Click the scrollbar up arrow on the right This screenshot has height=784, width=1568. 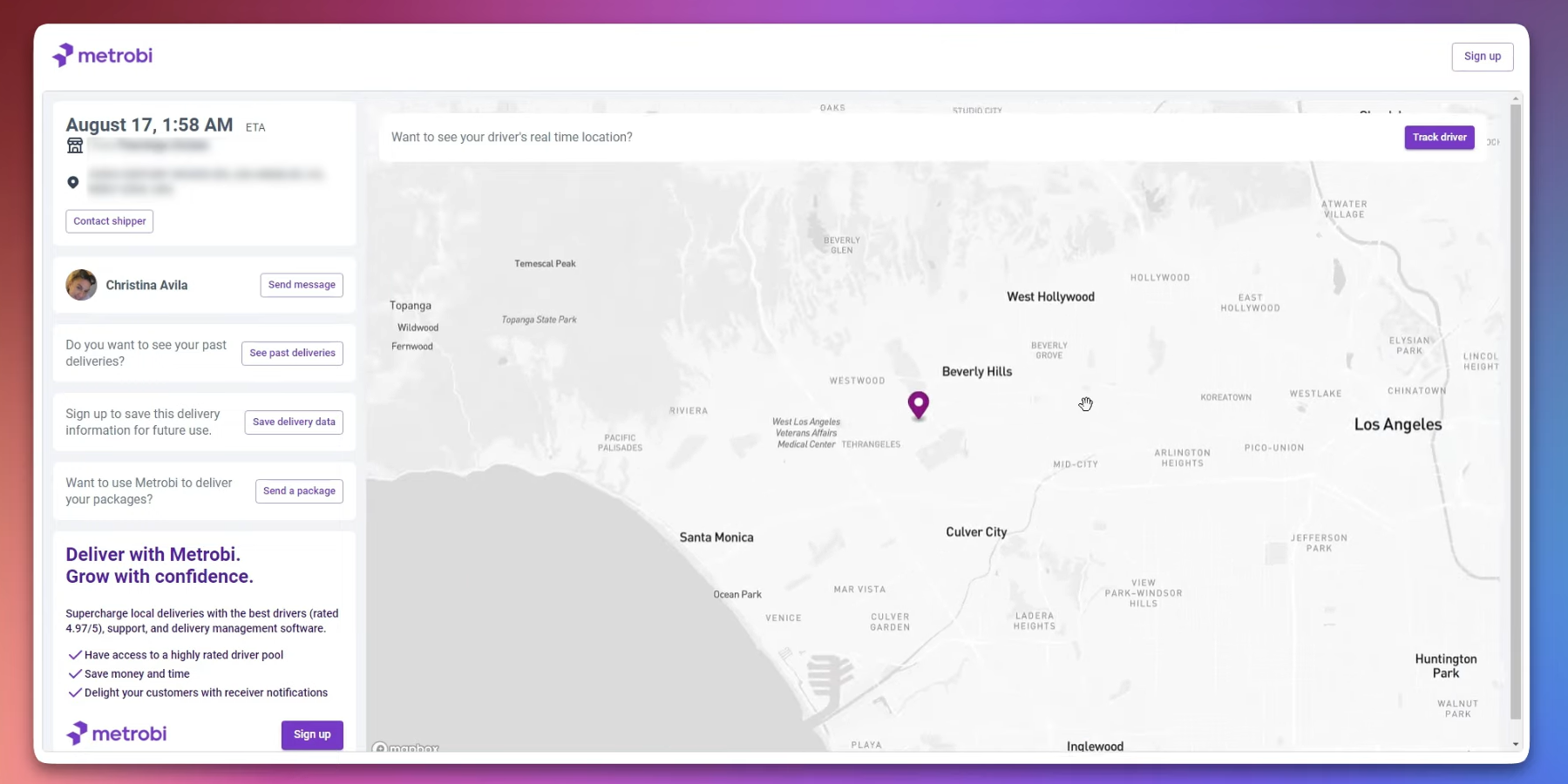pos(1515,98)
